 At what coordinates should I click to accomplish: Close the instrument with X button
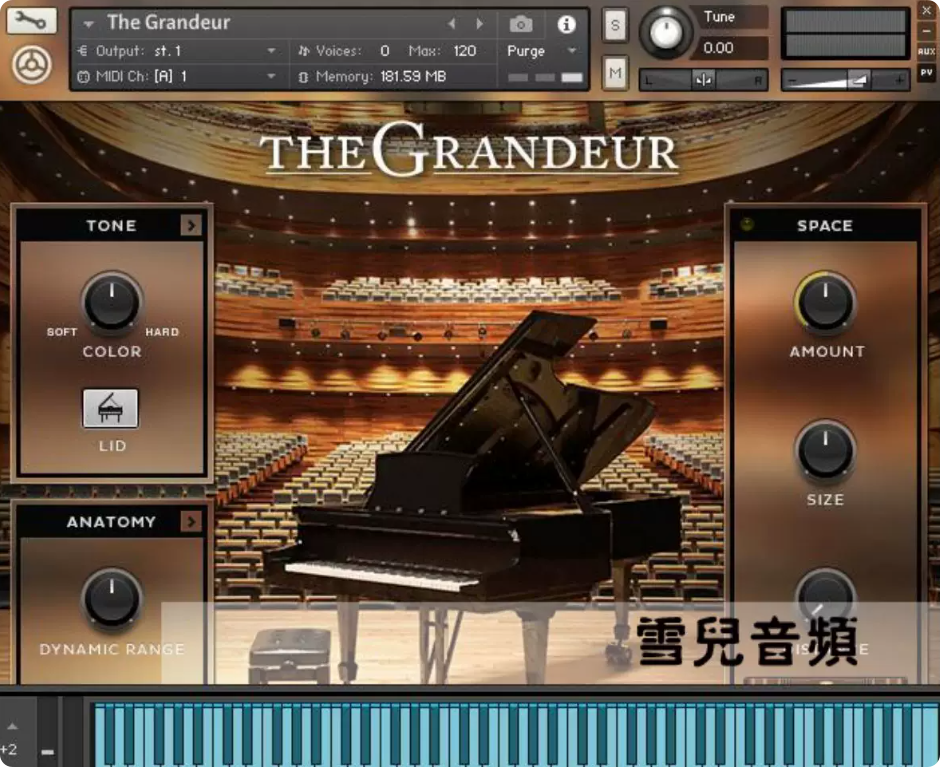[926, 10]
